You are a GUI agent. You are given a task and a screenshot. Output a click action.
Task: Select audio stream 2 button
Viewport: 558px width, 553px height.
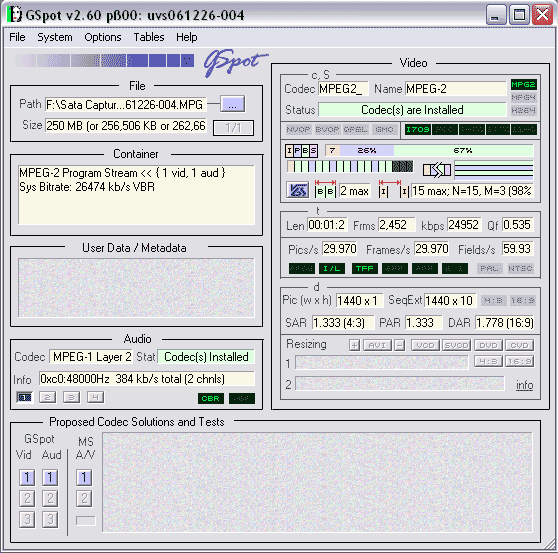click(x=48, y=397)
